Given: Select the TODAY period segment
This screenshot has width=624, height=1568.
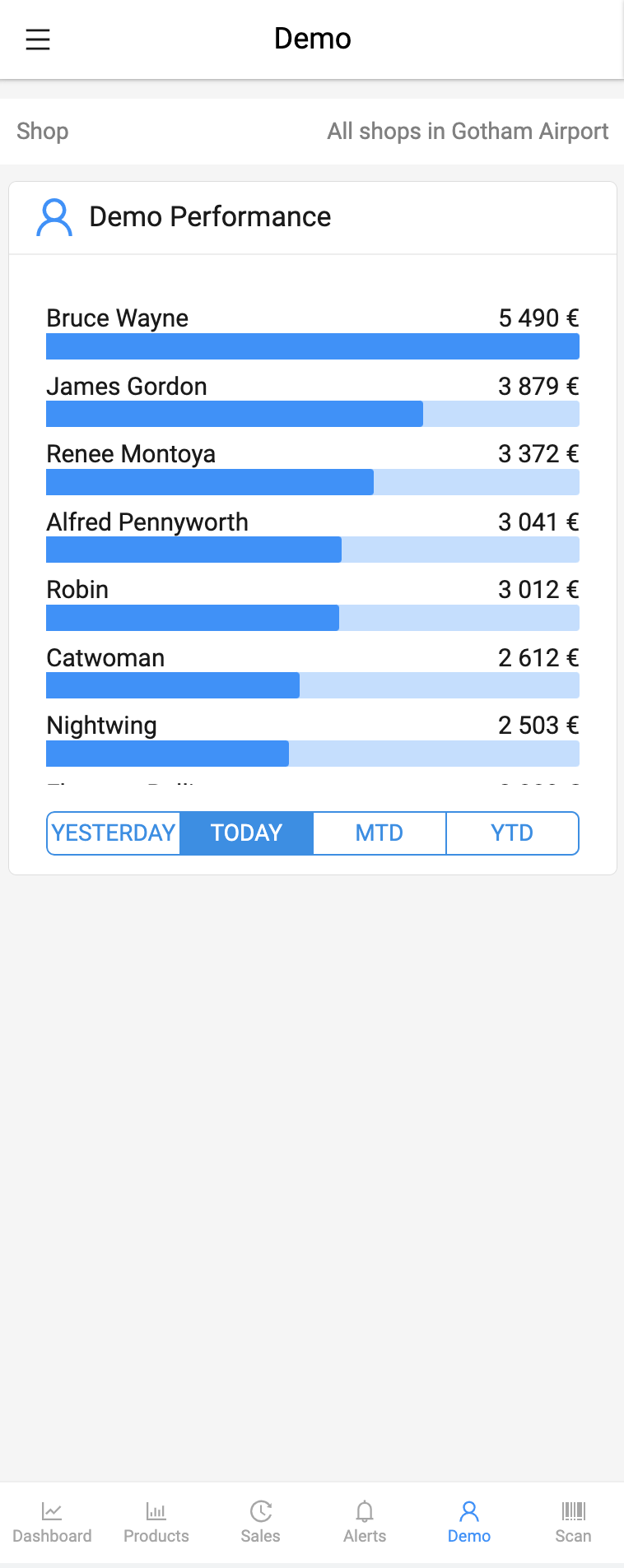Looking at the screenshot, I should 247,833.
